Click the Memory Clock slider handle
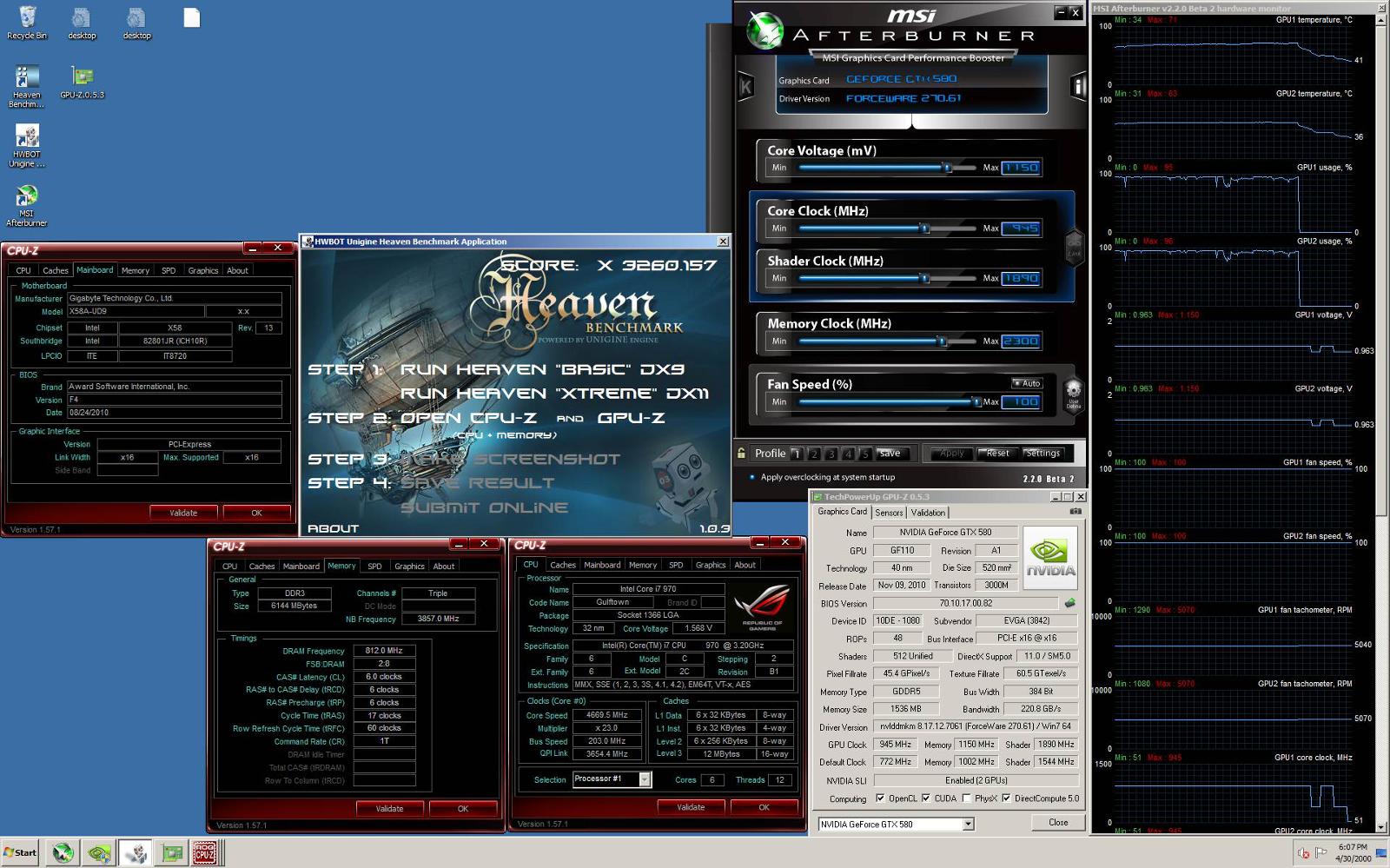This screenshot has height=868, width=1390. (x=943, y=341)
